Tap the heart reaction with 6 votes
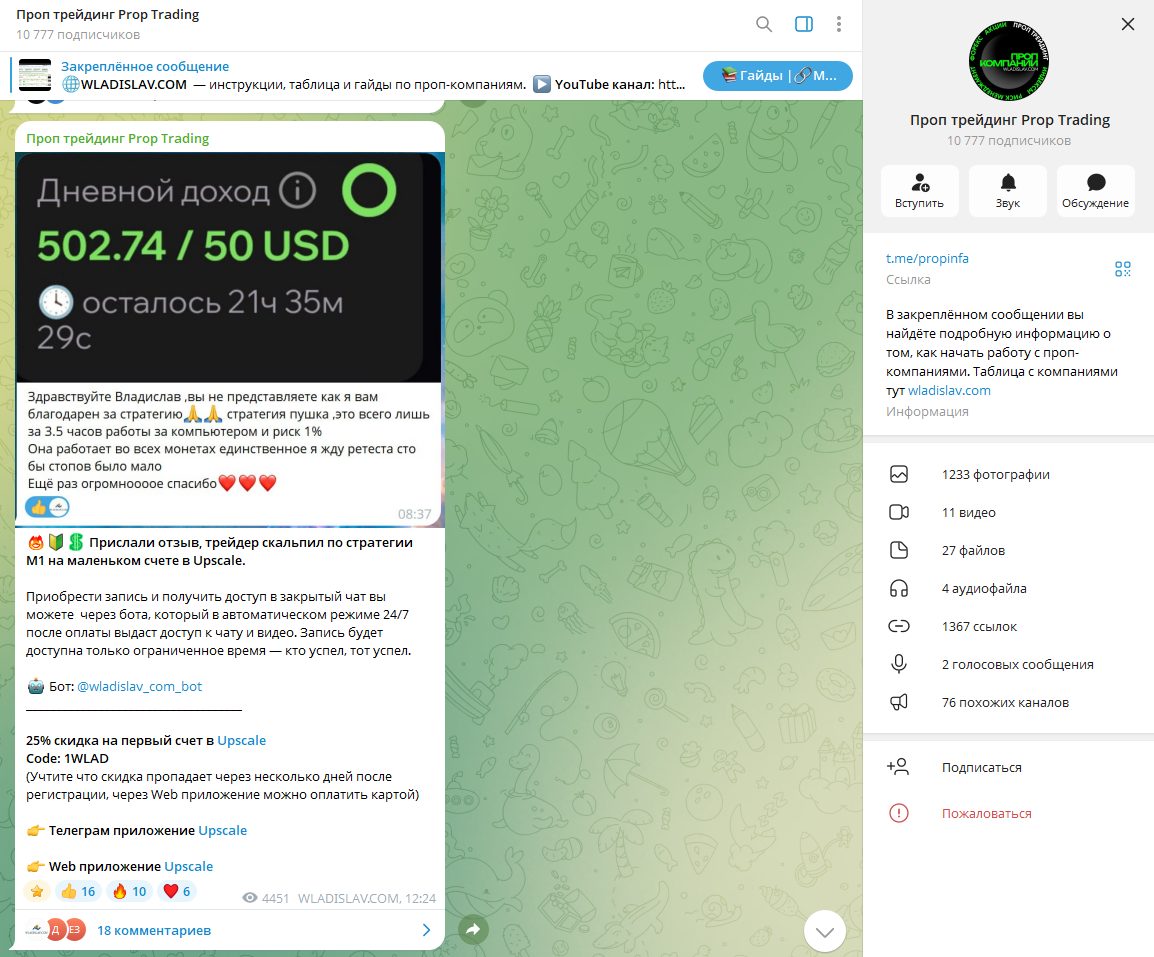Screen dimensions: 1154x957 [177, 891]
